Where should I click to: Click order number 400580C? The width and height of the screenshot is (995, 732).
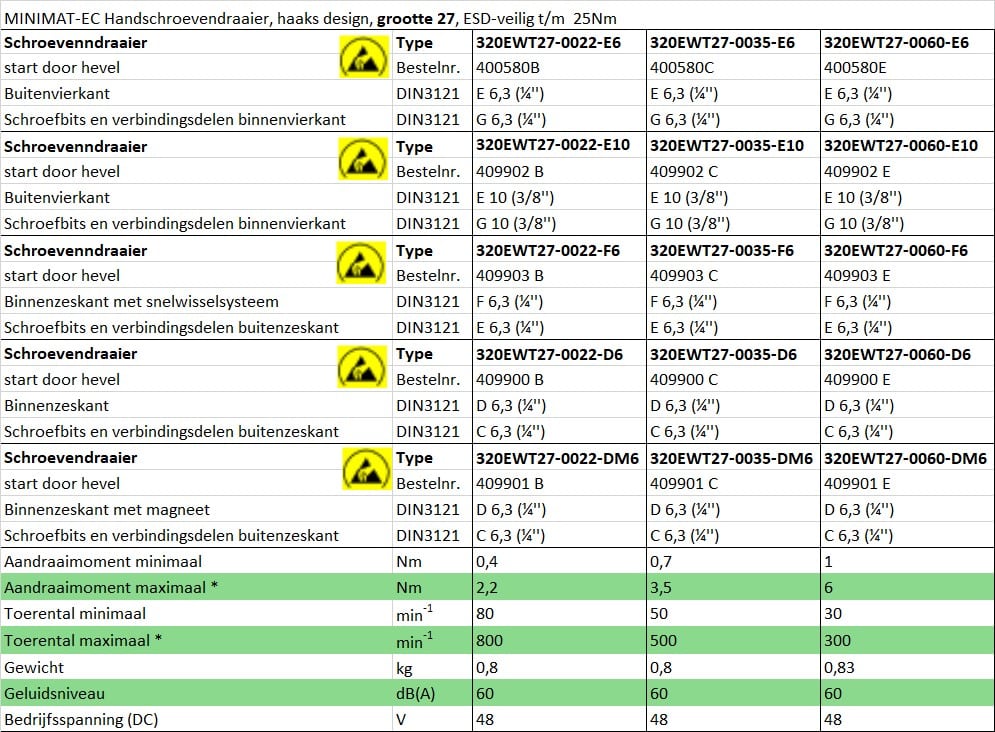682,68
